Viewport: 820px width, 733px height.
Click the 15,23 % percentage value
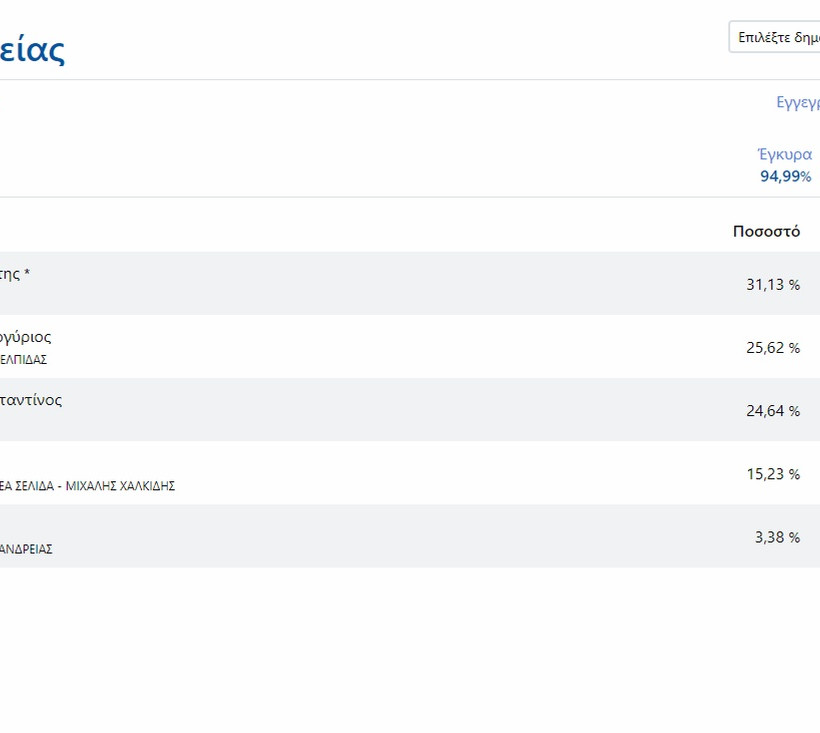[x=772, y=473]
